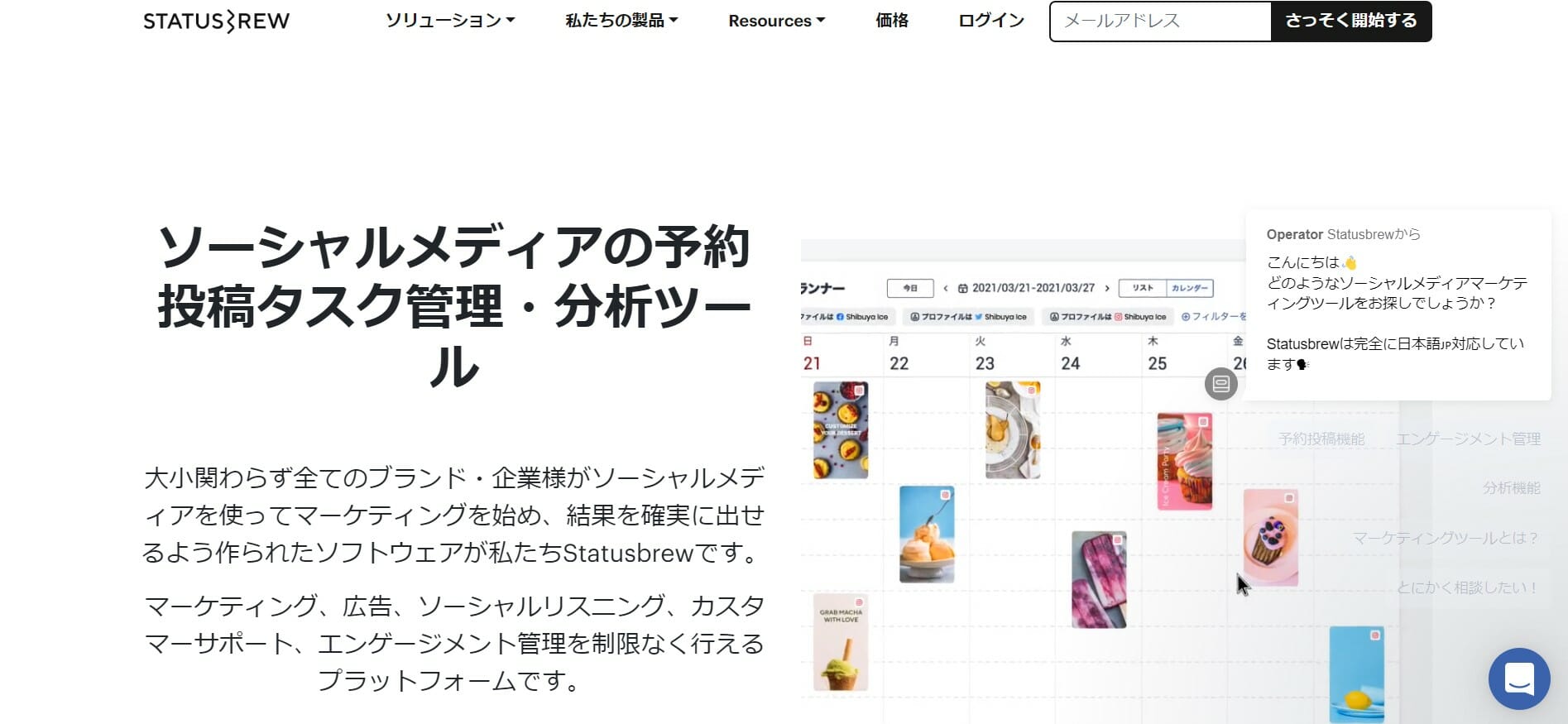
Task: Click the add フィルター plus icon
Action: (1186, 316)
